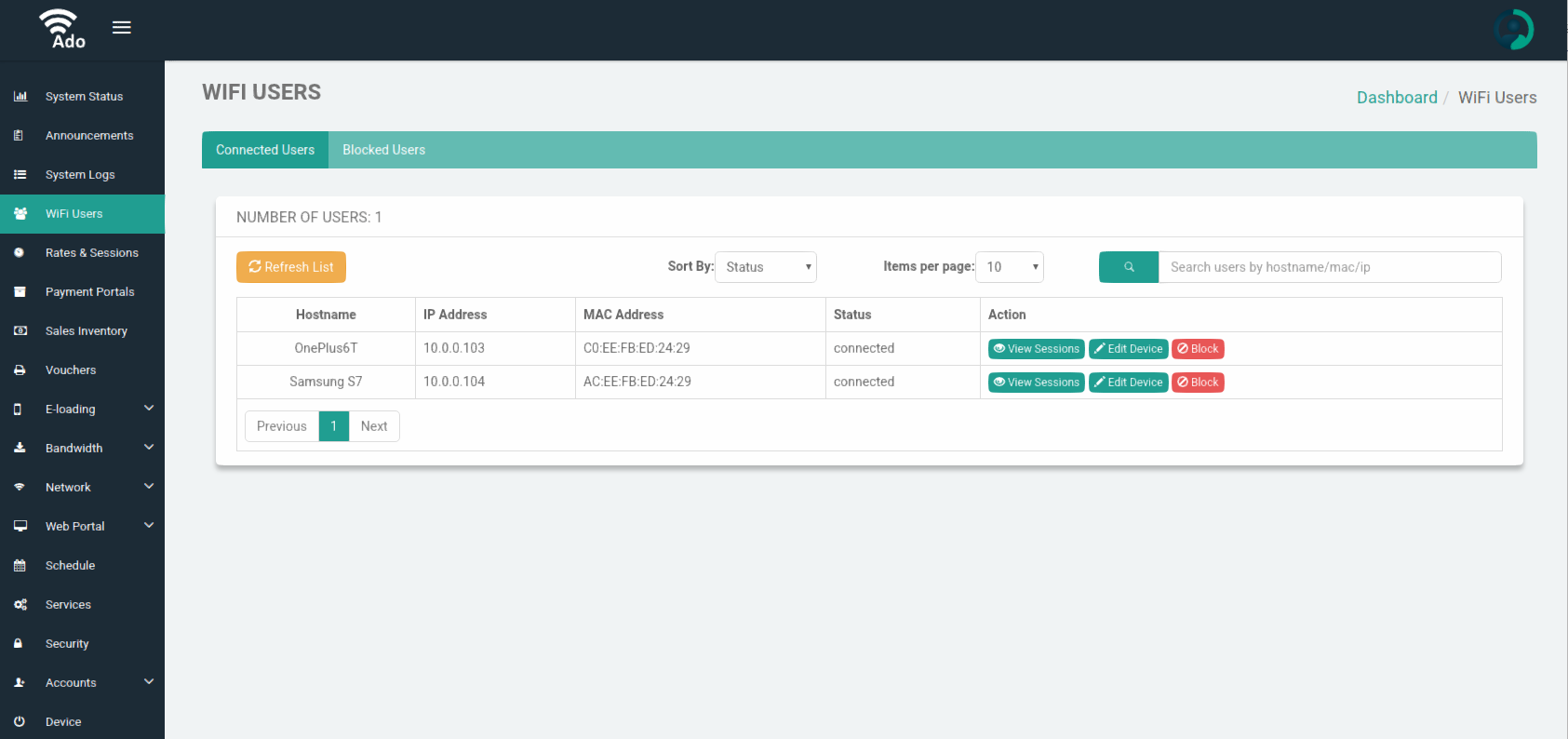Open the Items per page dropdown
This screenshot has width=1568, height=739.
[x=1009, y=267]
